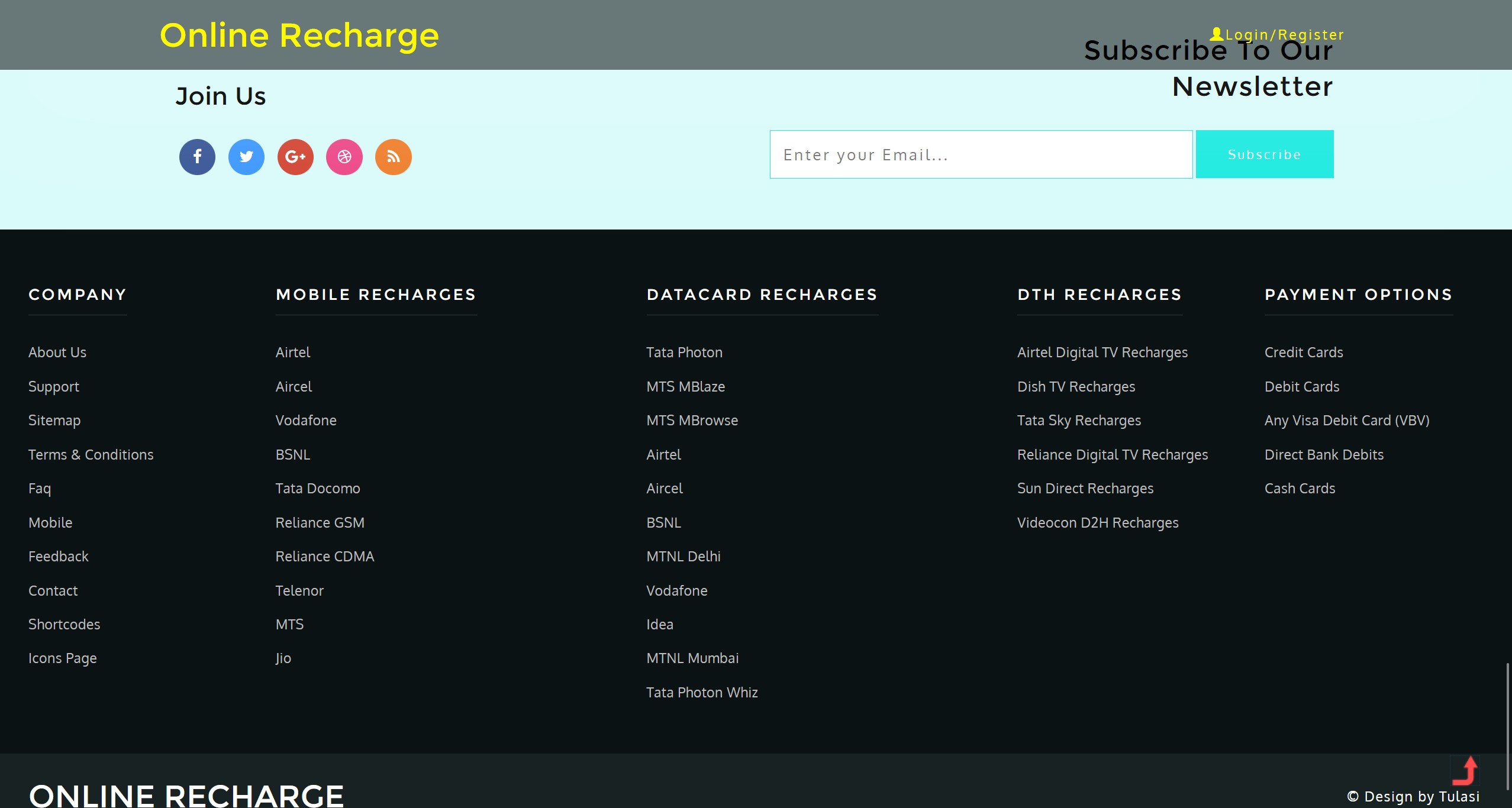Click the page vertical scrollbar thumb
The height and width of the screenshot is (808, 1512).
1507,726
